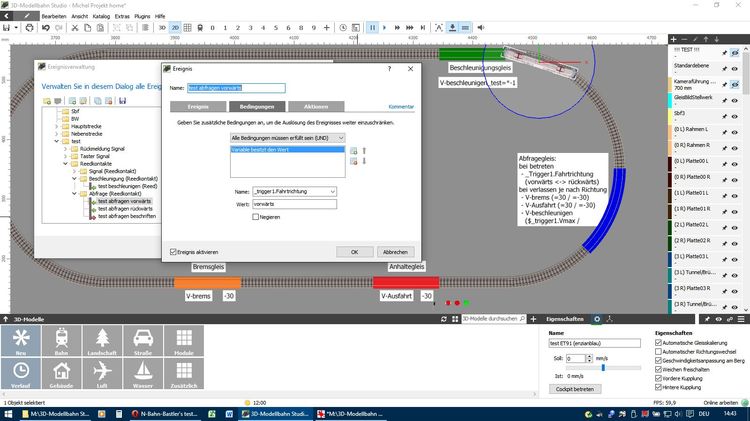
Task: Expand the Rückmeldung Signal folder
Action: 66,149
